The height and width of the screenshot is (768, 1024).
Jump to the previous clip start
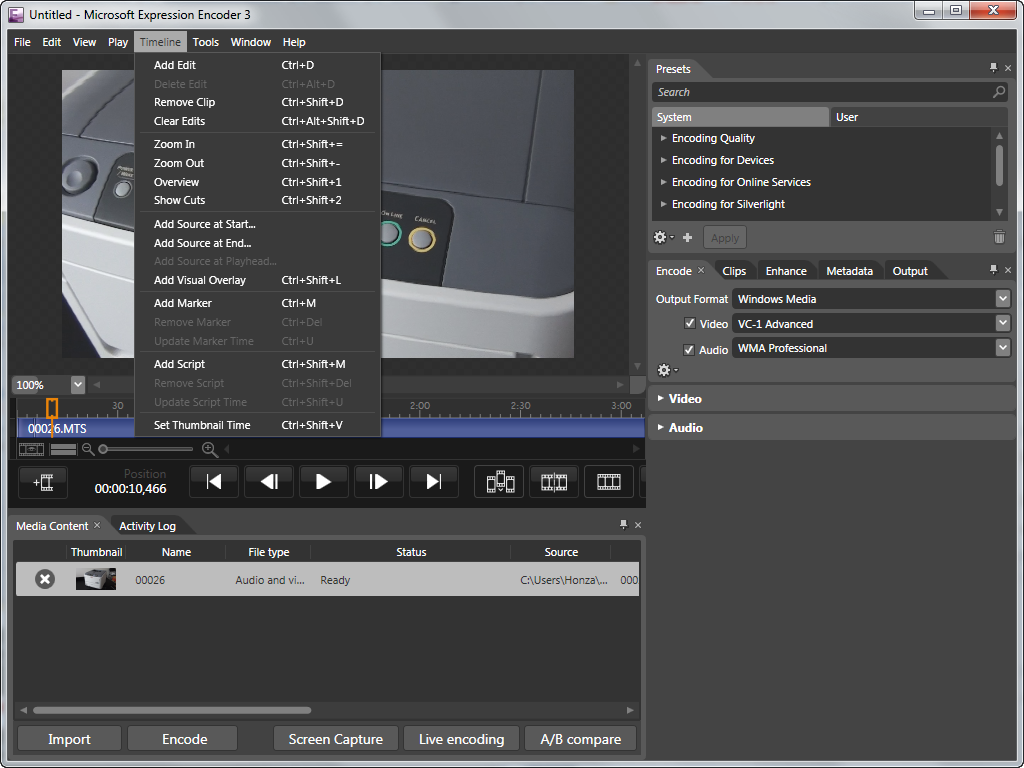click(214, 482)
